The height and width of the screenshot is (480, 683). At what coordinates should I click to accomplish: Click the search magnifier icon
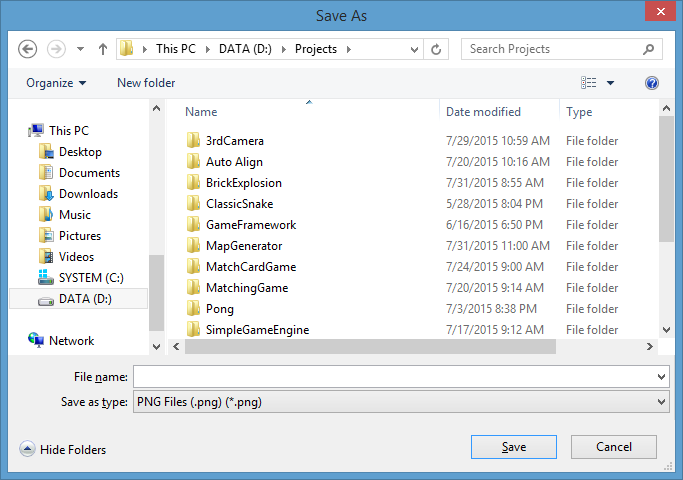tap(649, 49)
